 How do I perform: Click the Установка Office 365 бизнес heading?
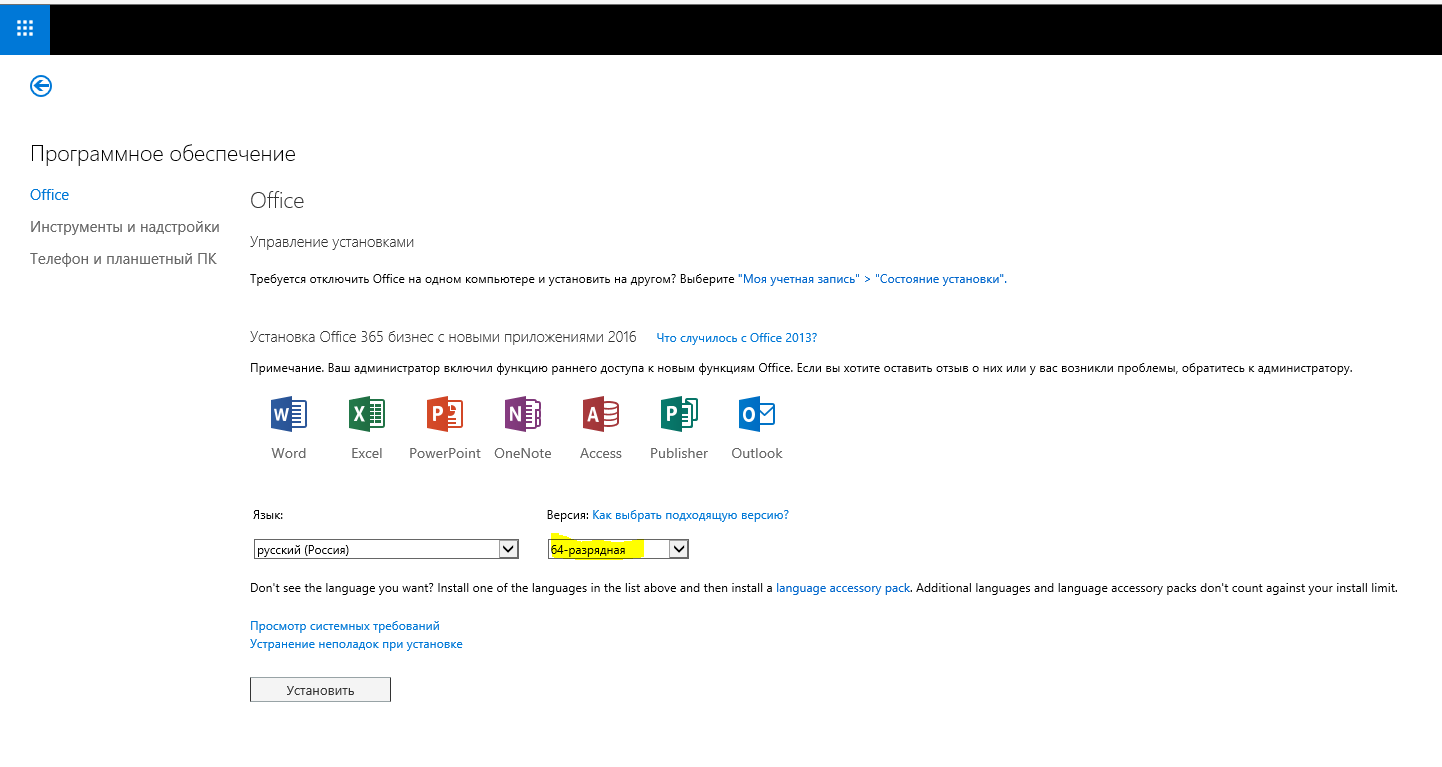click(443, 337)
